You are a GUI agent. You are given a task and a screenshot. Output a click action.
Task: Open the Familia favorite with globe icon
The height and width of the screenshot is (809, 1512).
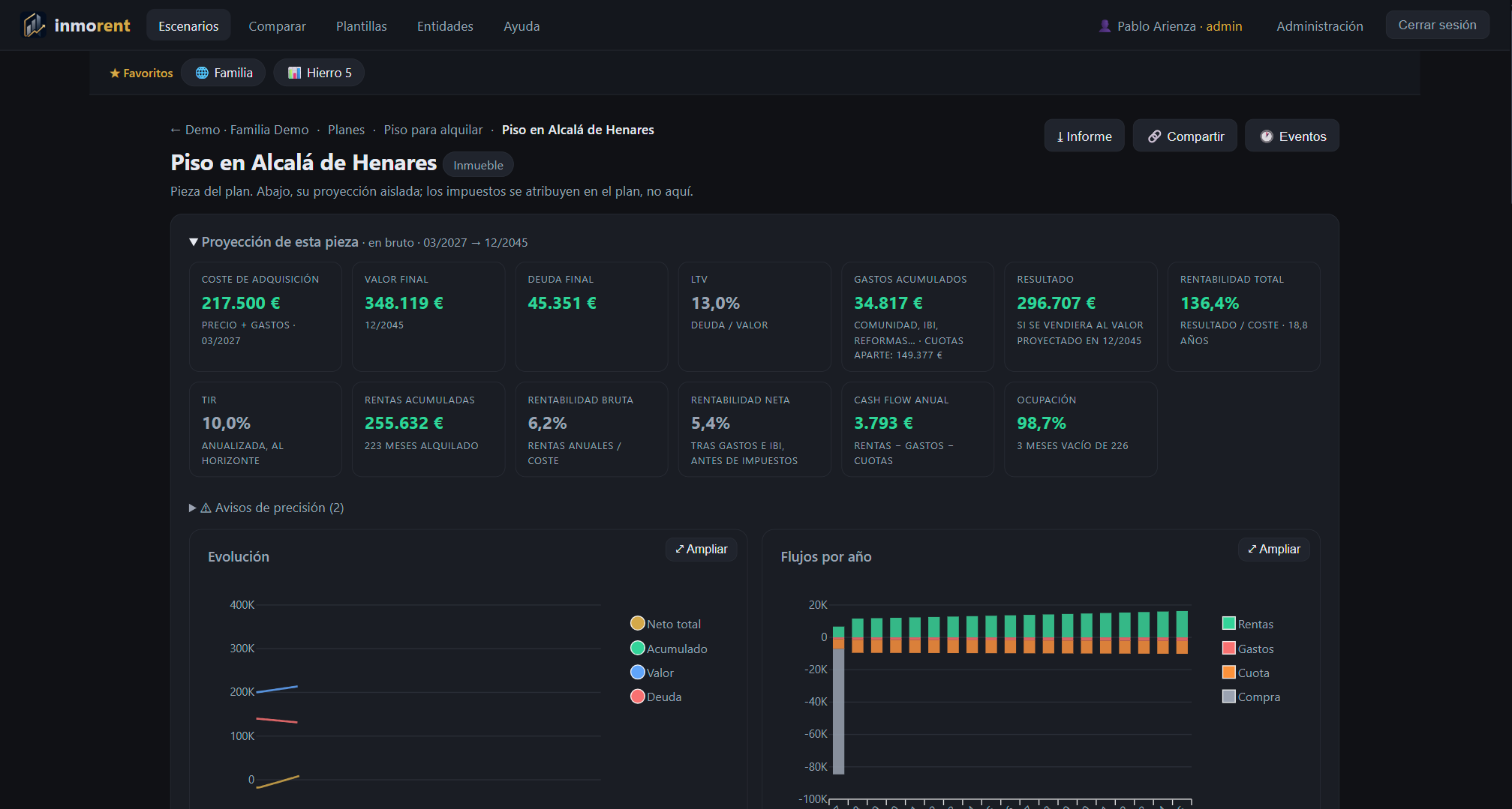(x=224, y=73)
